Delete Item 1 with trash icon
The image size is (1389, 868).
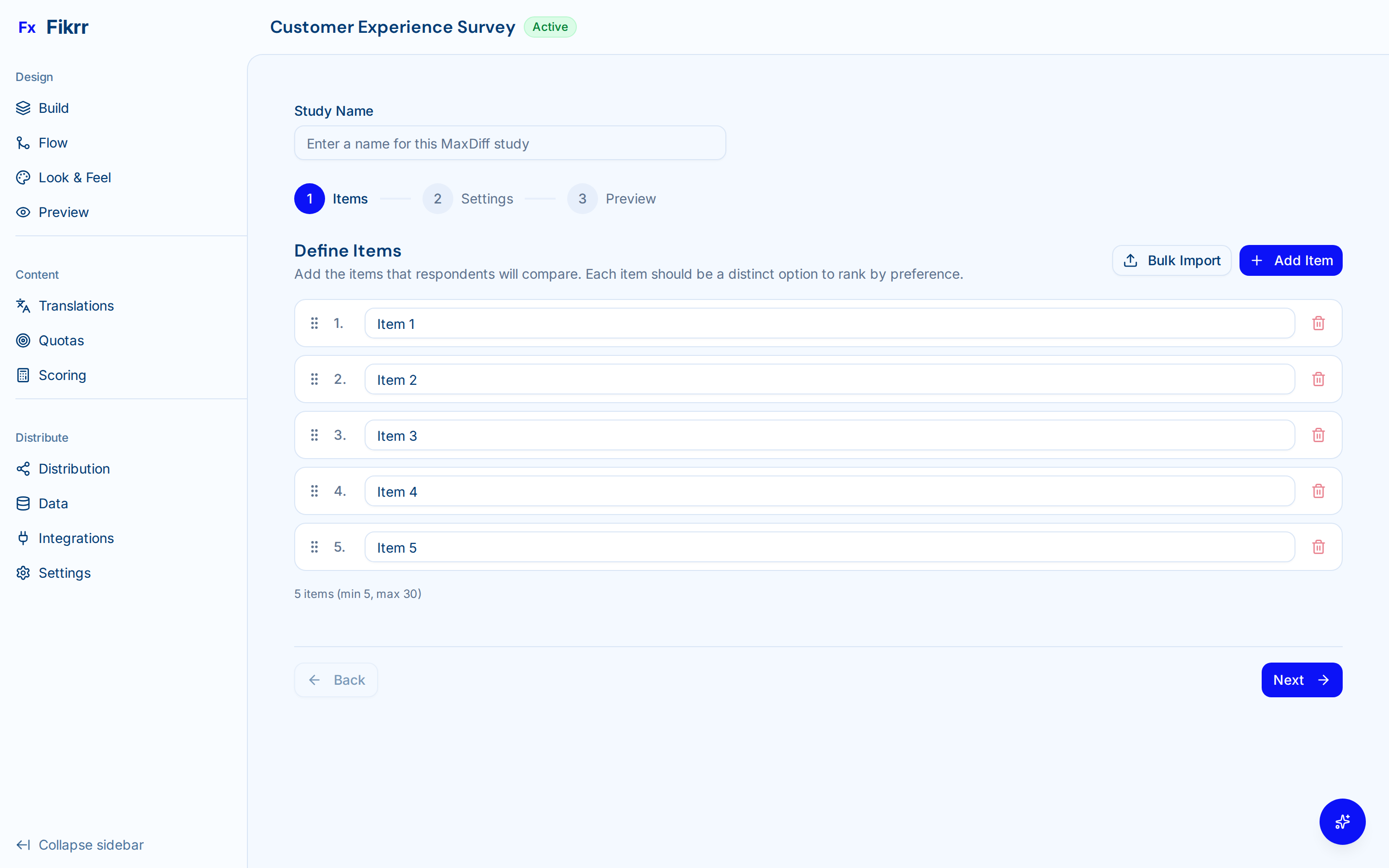(x=1319, y=323)
